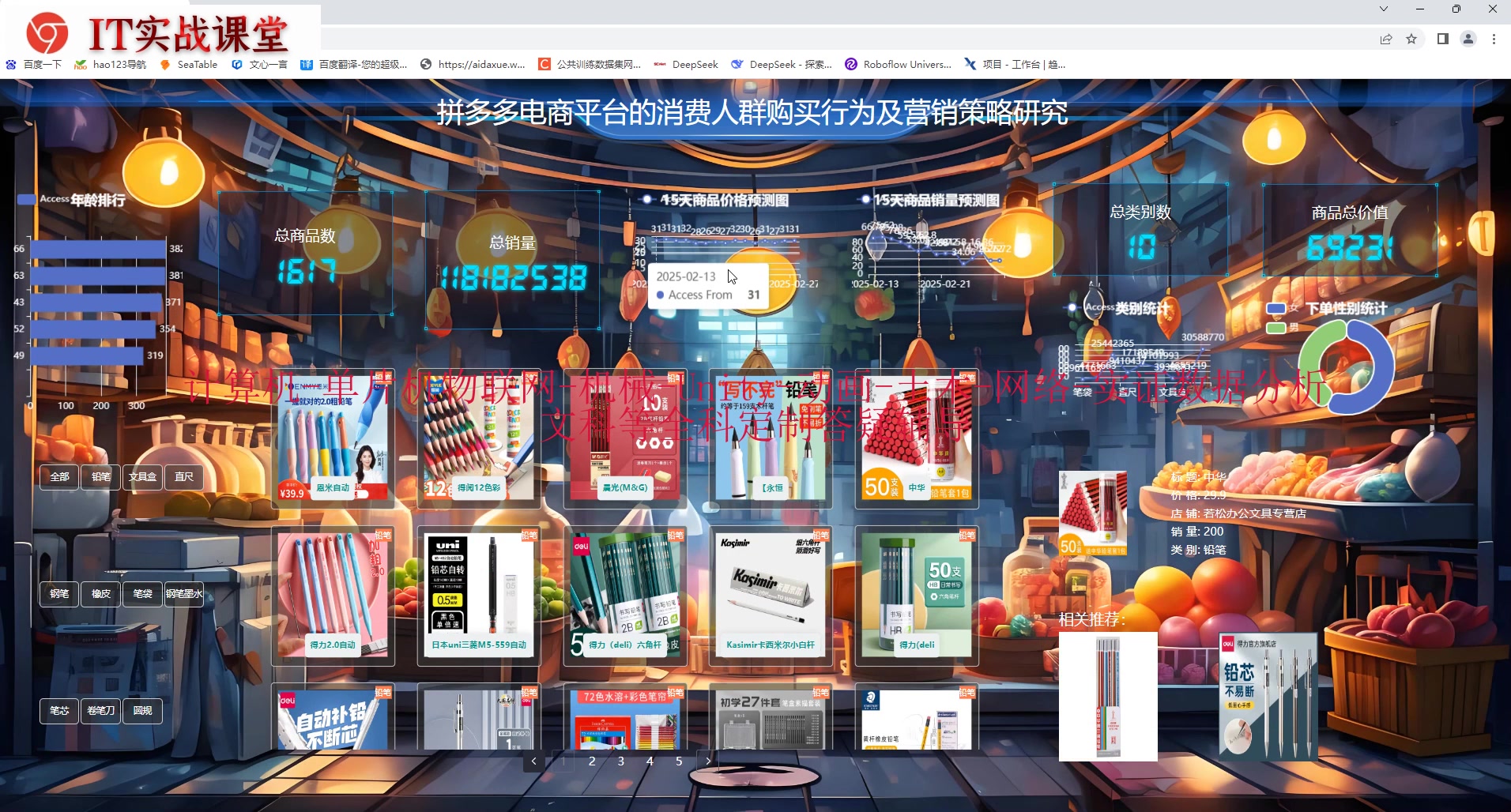Viewport: 1511px width, 812px height.
Task: Open the 百度翻译 bookmark
Action: (x=354, y=64)
